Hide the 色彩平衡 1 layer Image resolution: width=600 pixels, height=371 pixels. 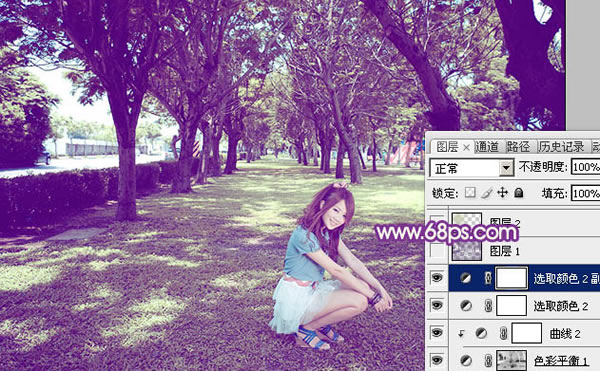pos(437,360)
